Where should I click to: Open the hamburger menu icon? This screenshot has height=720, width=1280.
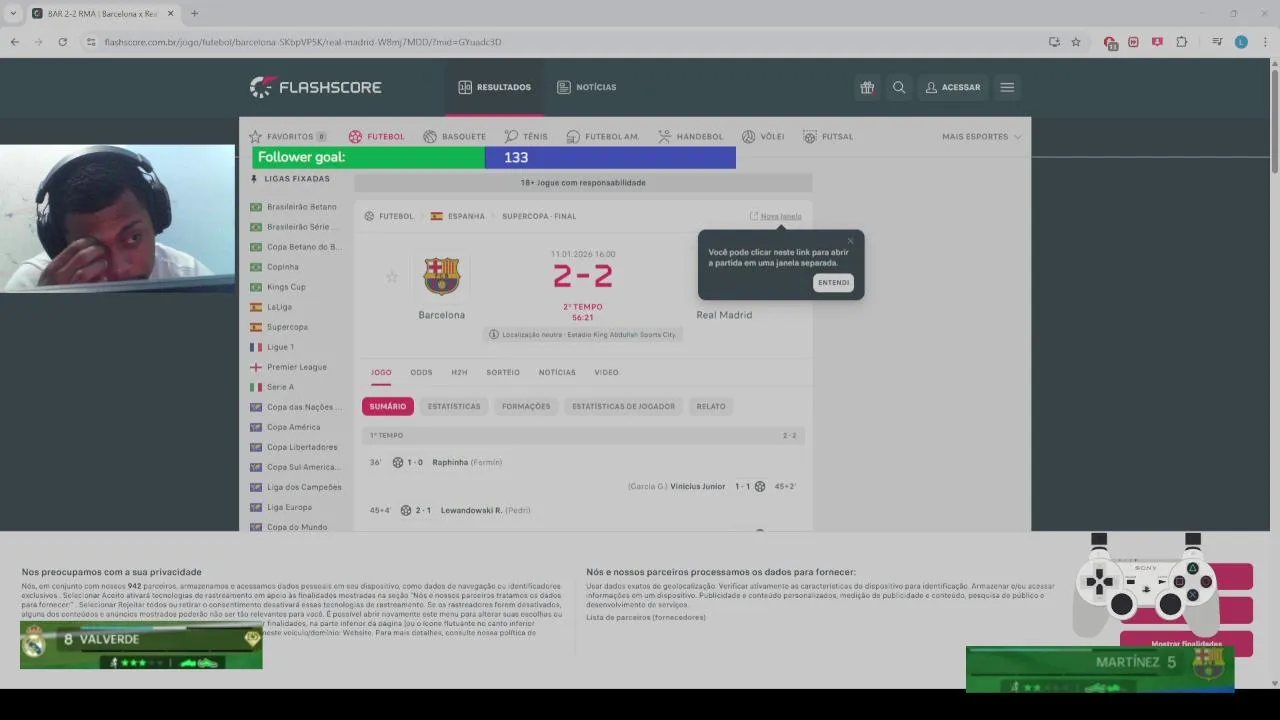1007,87
